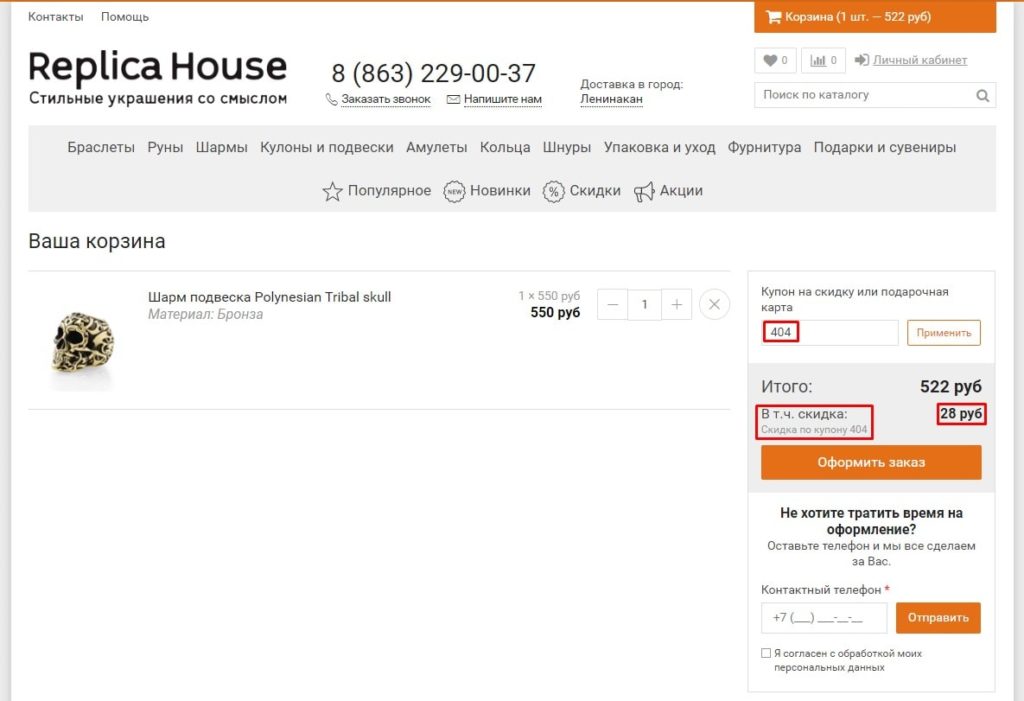The image size is (1024, 701).
Task: Change delivery city Ленинакан
Action: click(611, 99)
